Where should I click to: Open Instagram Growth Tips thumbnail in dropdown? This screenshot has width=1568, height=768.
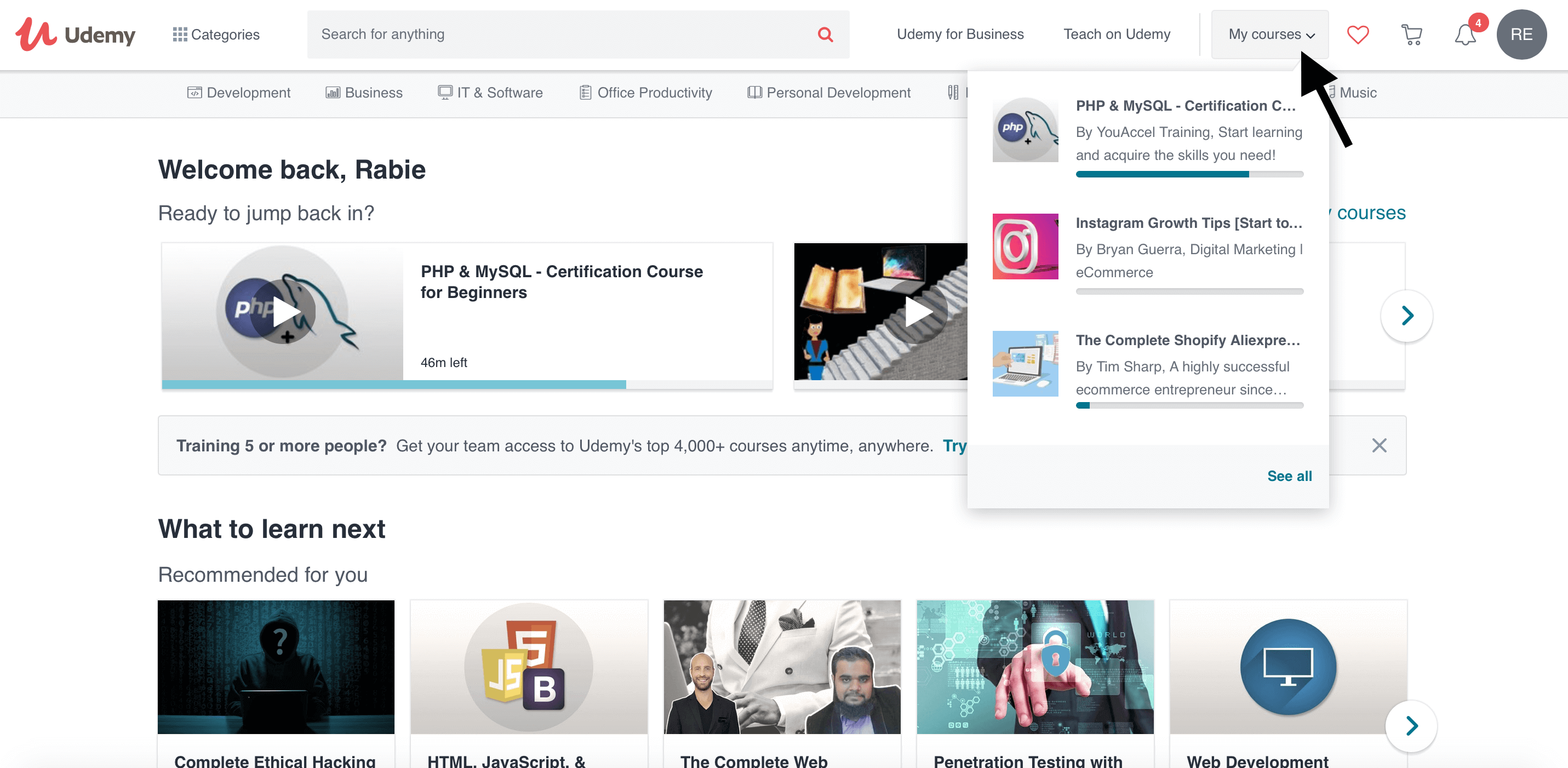click(x=1025, y=247)
